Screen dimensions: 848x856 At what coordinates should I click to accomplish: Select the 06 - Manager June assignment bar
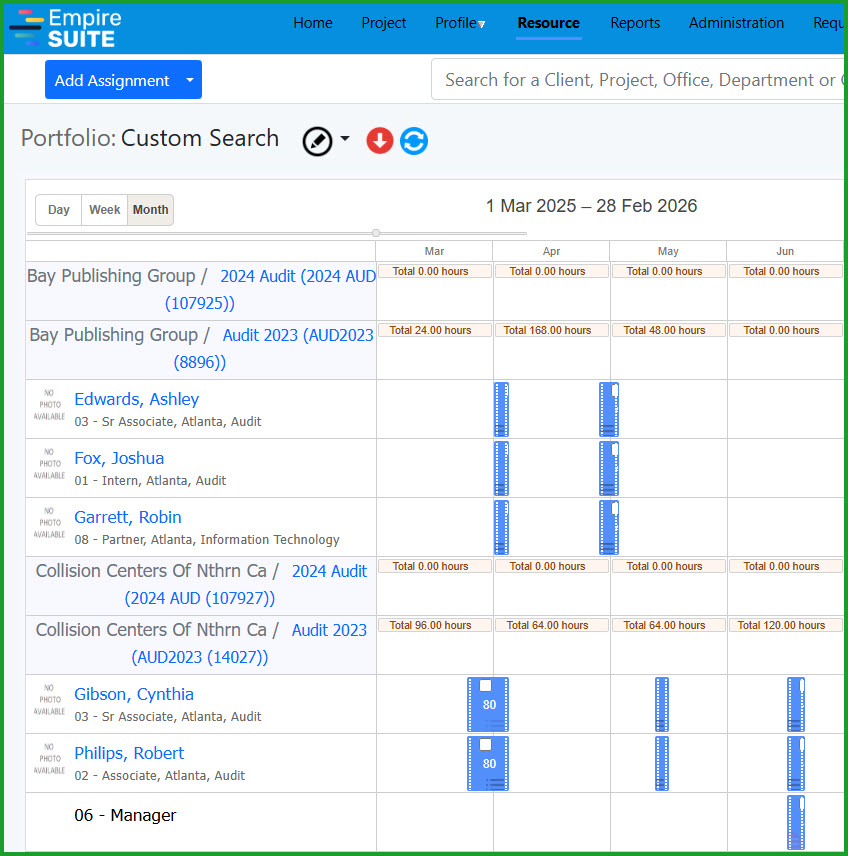coord(795,822)
